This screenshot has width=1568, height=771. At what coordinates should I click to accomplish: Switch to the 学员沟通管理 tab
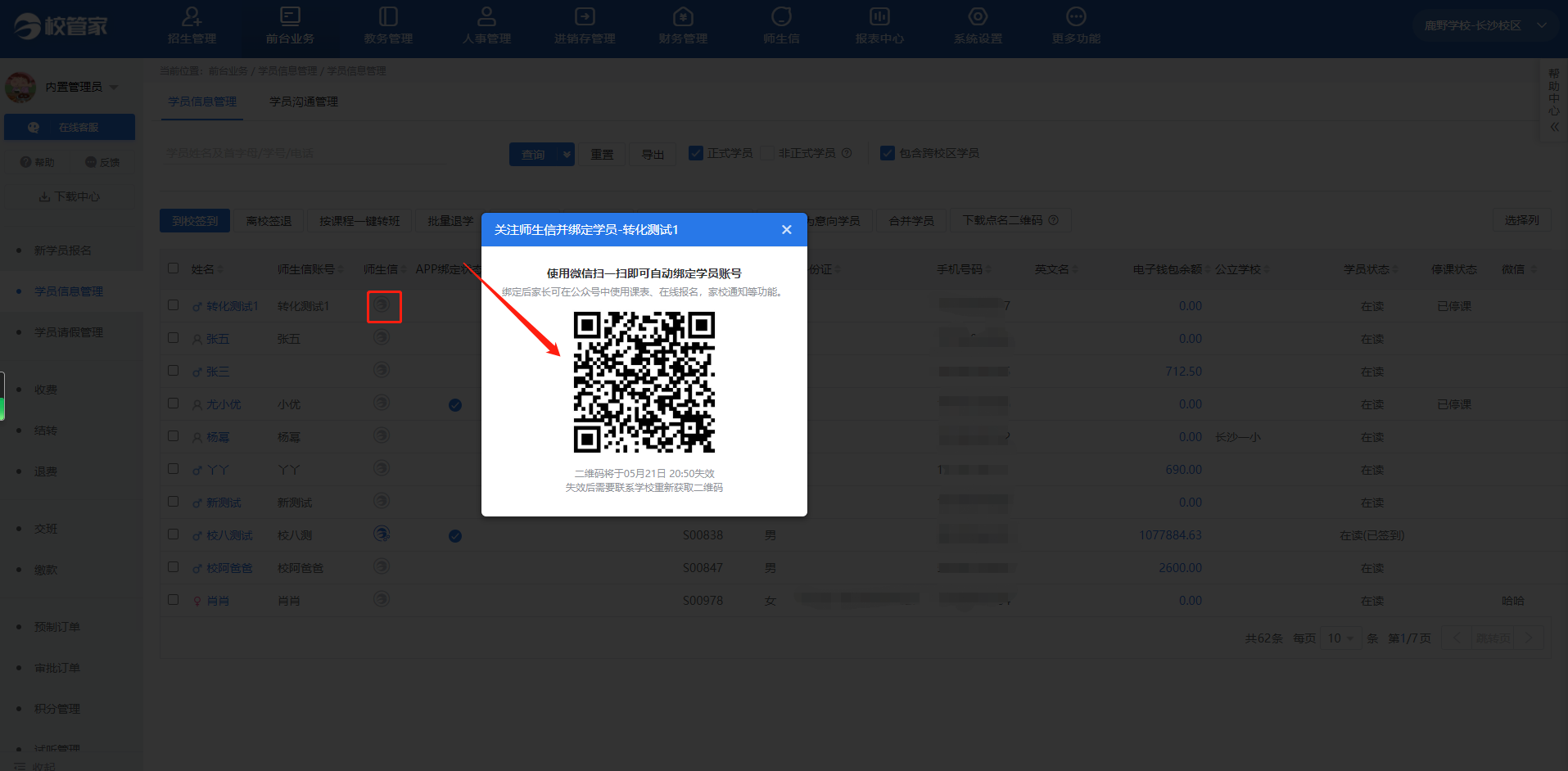click(x=304, y=101)
